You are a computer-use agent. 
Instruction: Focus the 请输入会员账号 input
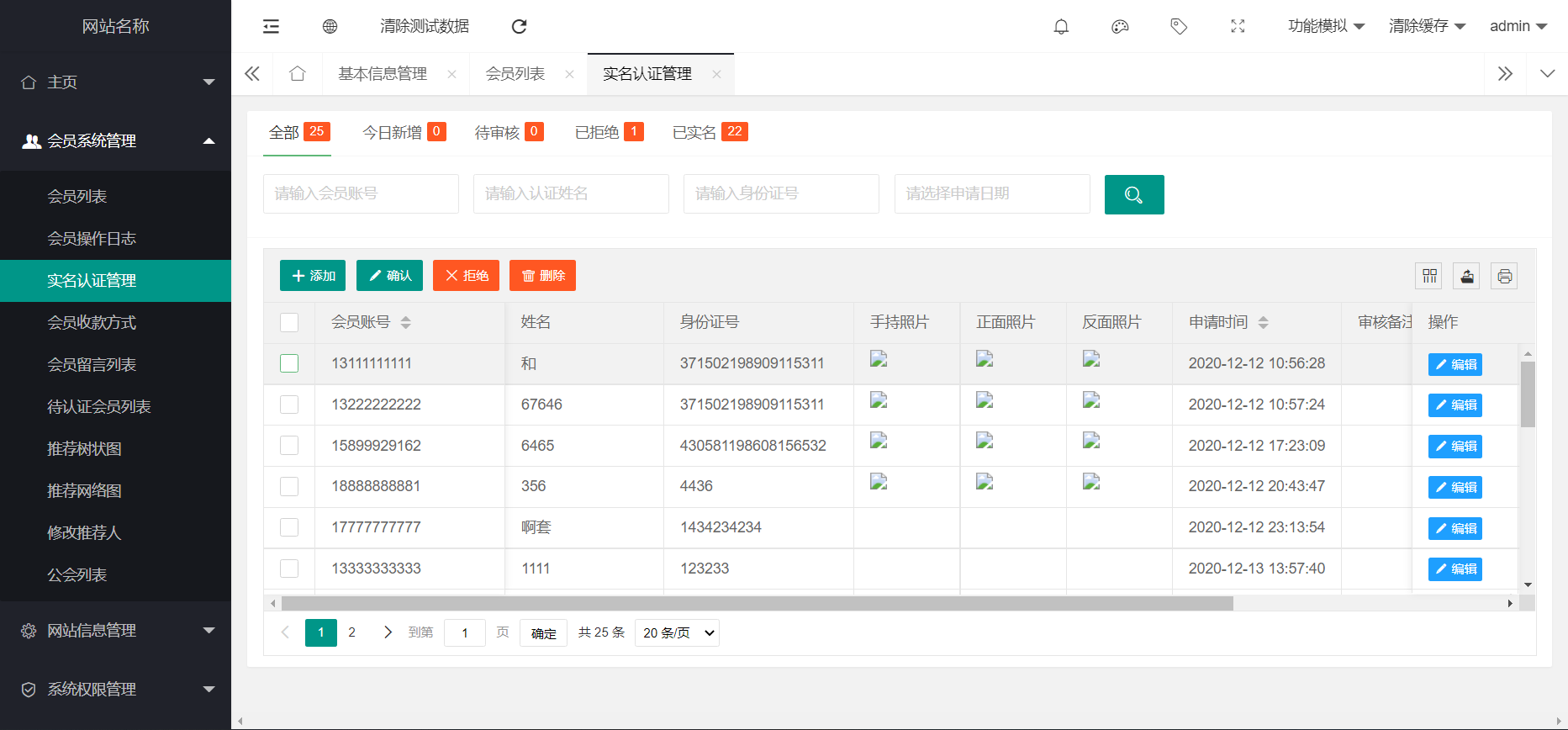pyautogui.click(x=361, y=194)
